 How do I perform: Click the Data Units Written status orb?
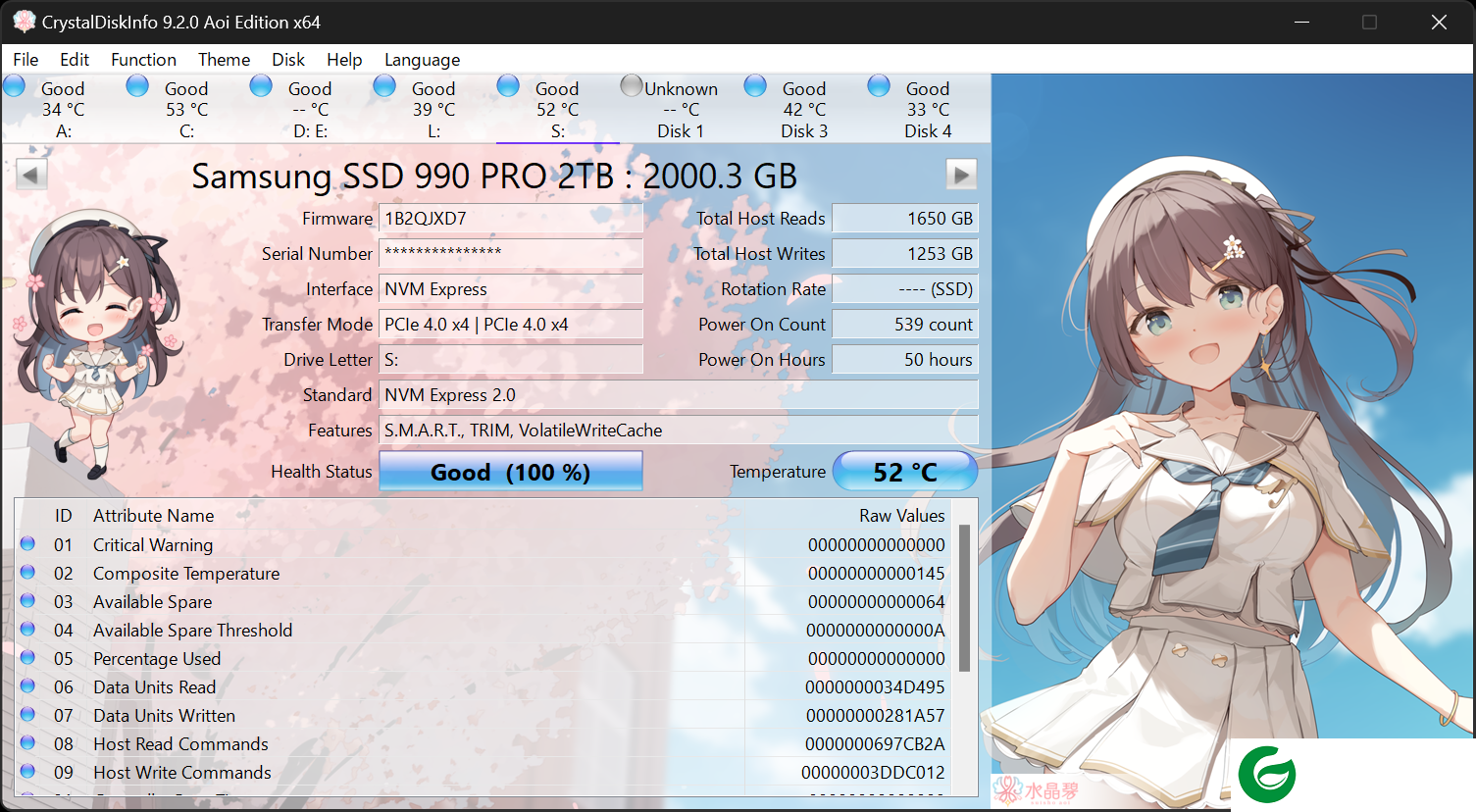tap(27, 714)
